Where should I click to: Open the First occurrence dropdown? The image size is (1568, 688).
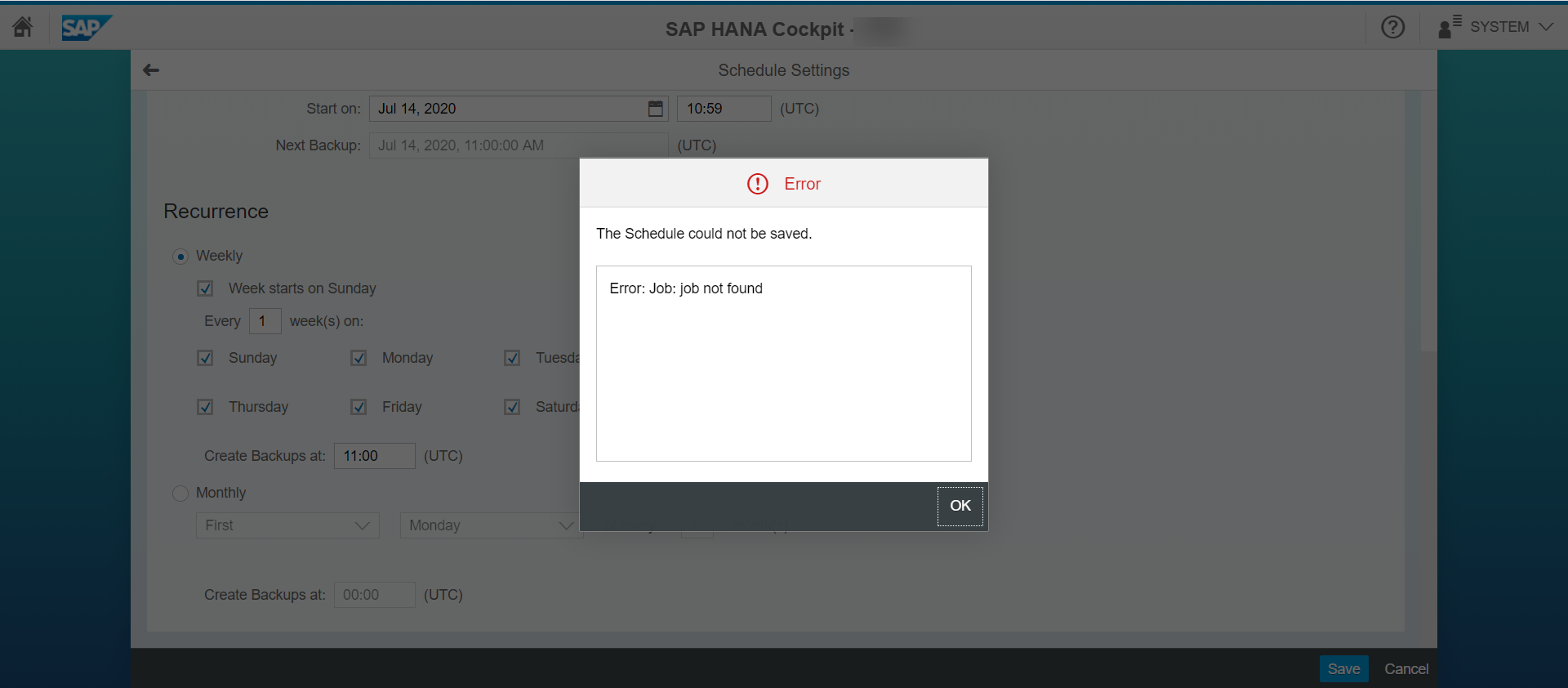tap(287, 525)
